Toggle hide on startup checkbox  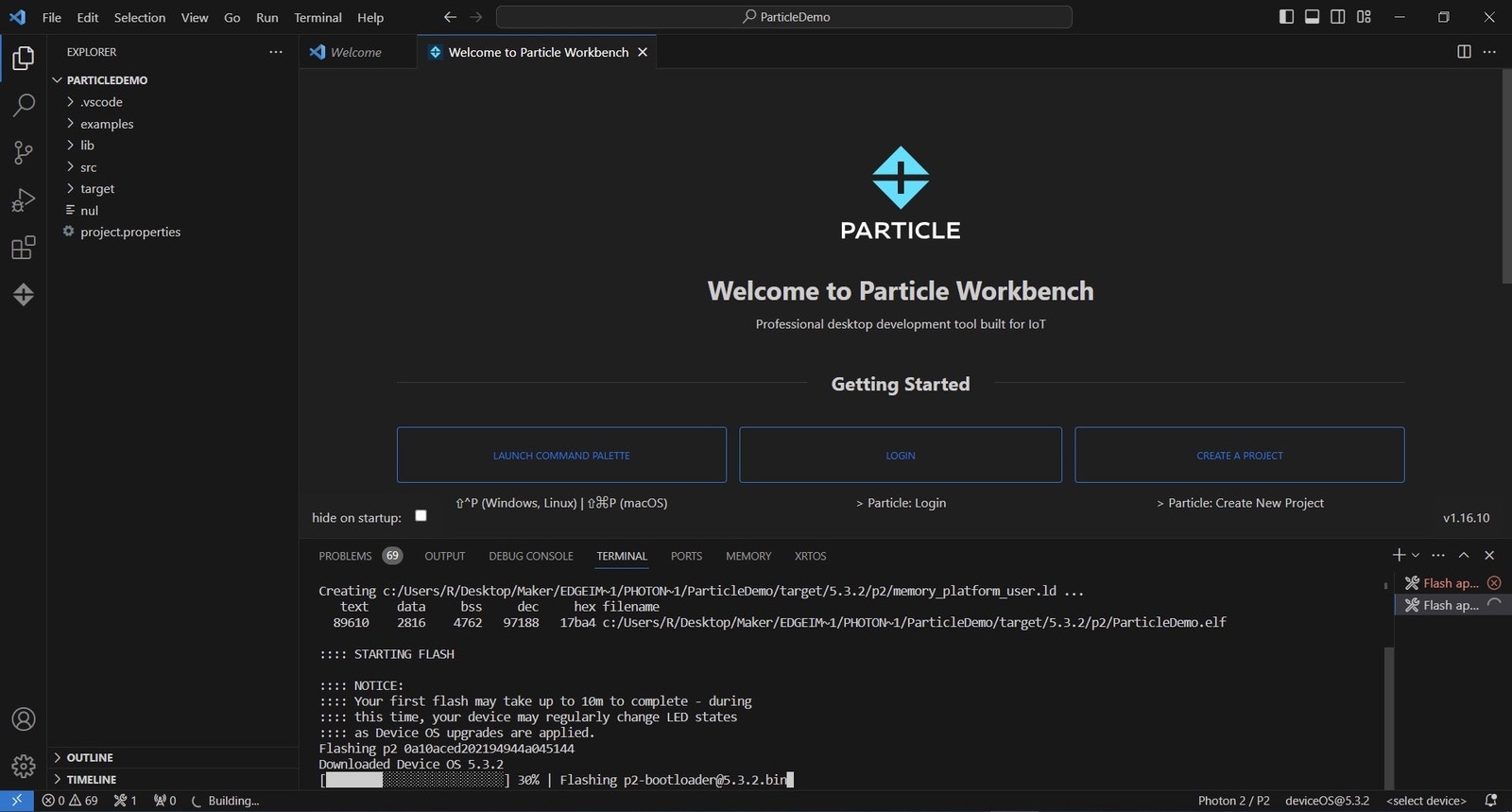click(x=421, y=516)
